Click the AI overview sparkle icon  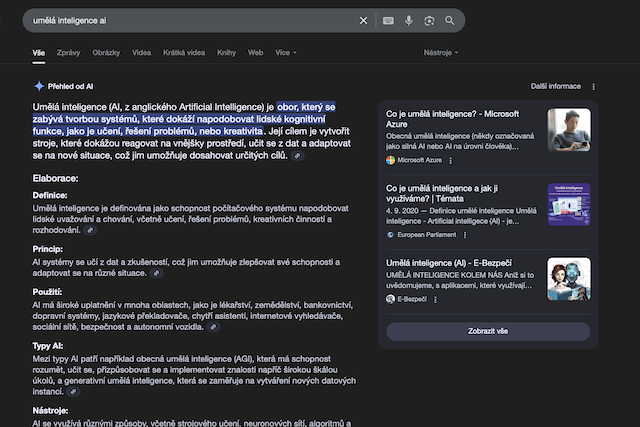click(x=39, y=86)
